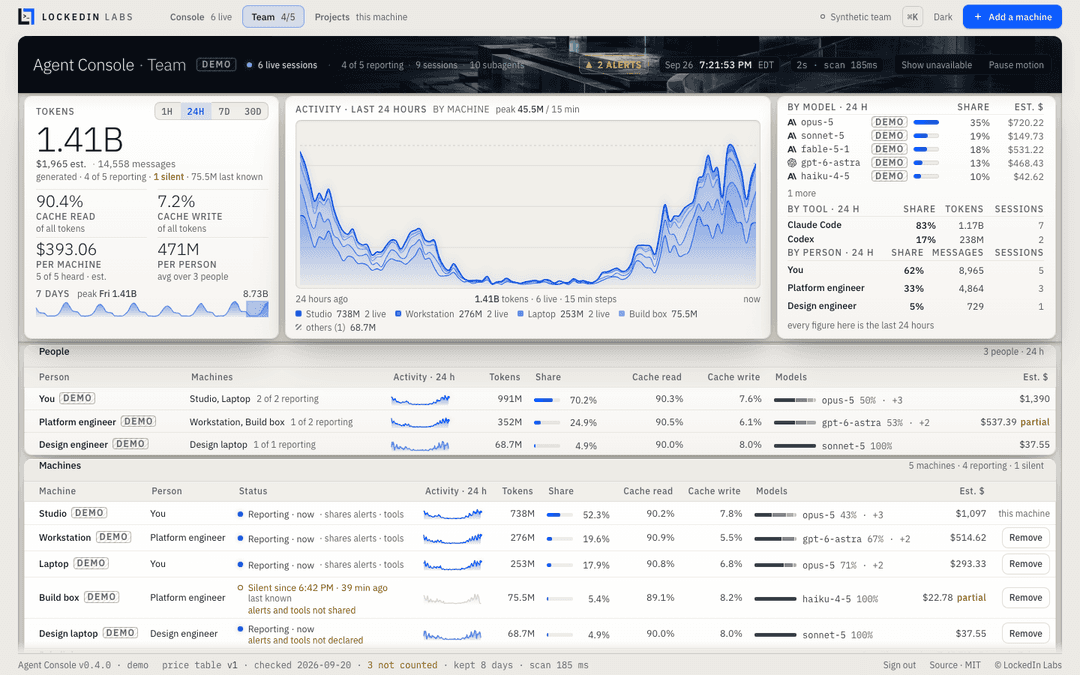Click the alerts warning triangle icon
This screenshot has height=675, width=1080.
tap(589, 65)
